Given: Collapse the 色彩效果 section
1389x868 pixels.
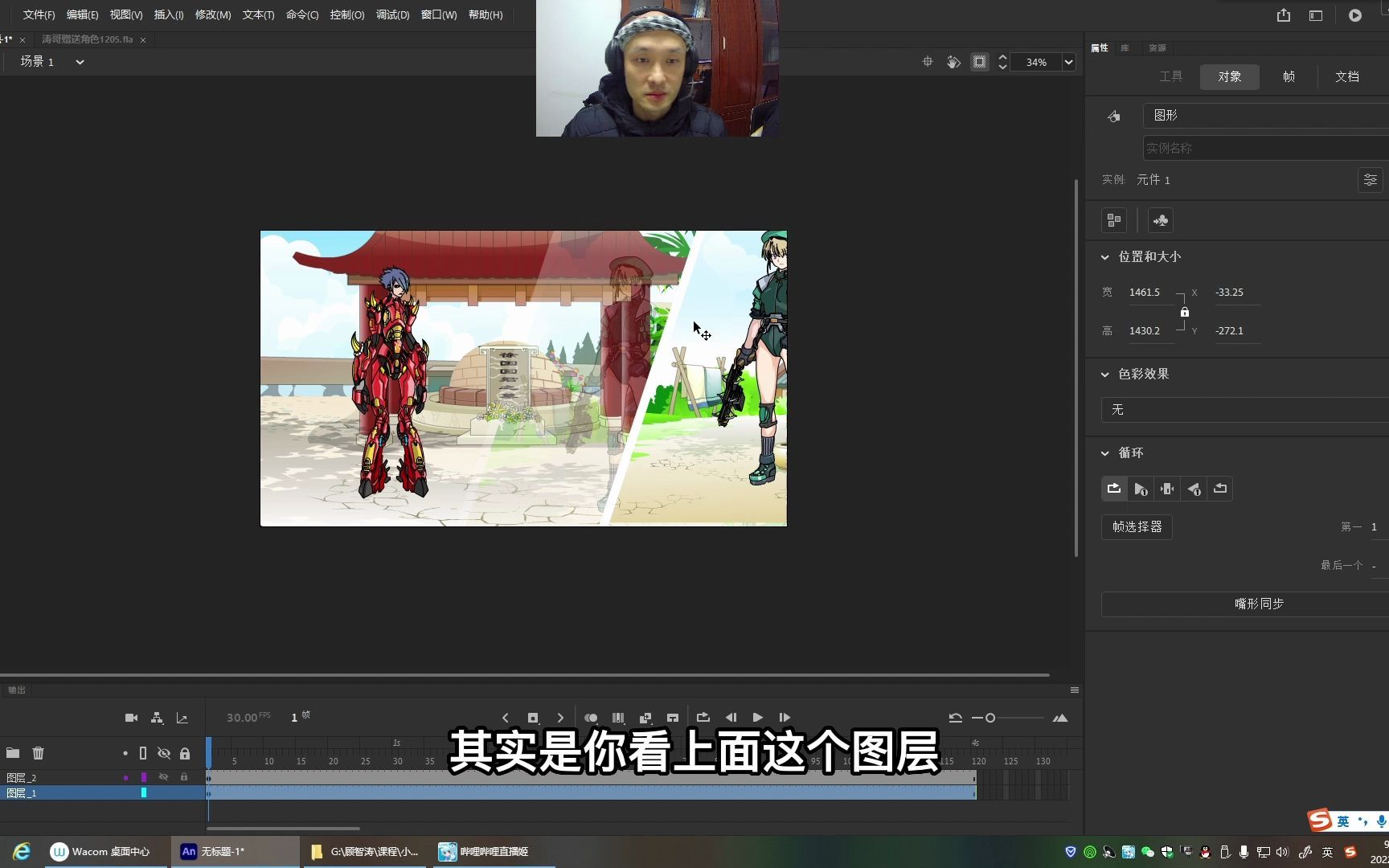Looking at the screenshot, I should coord(1105,375).
